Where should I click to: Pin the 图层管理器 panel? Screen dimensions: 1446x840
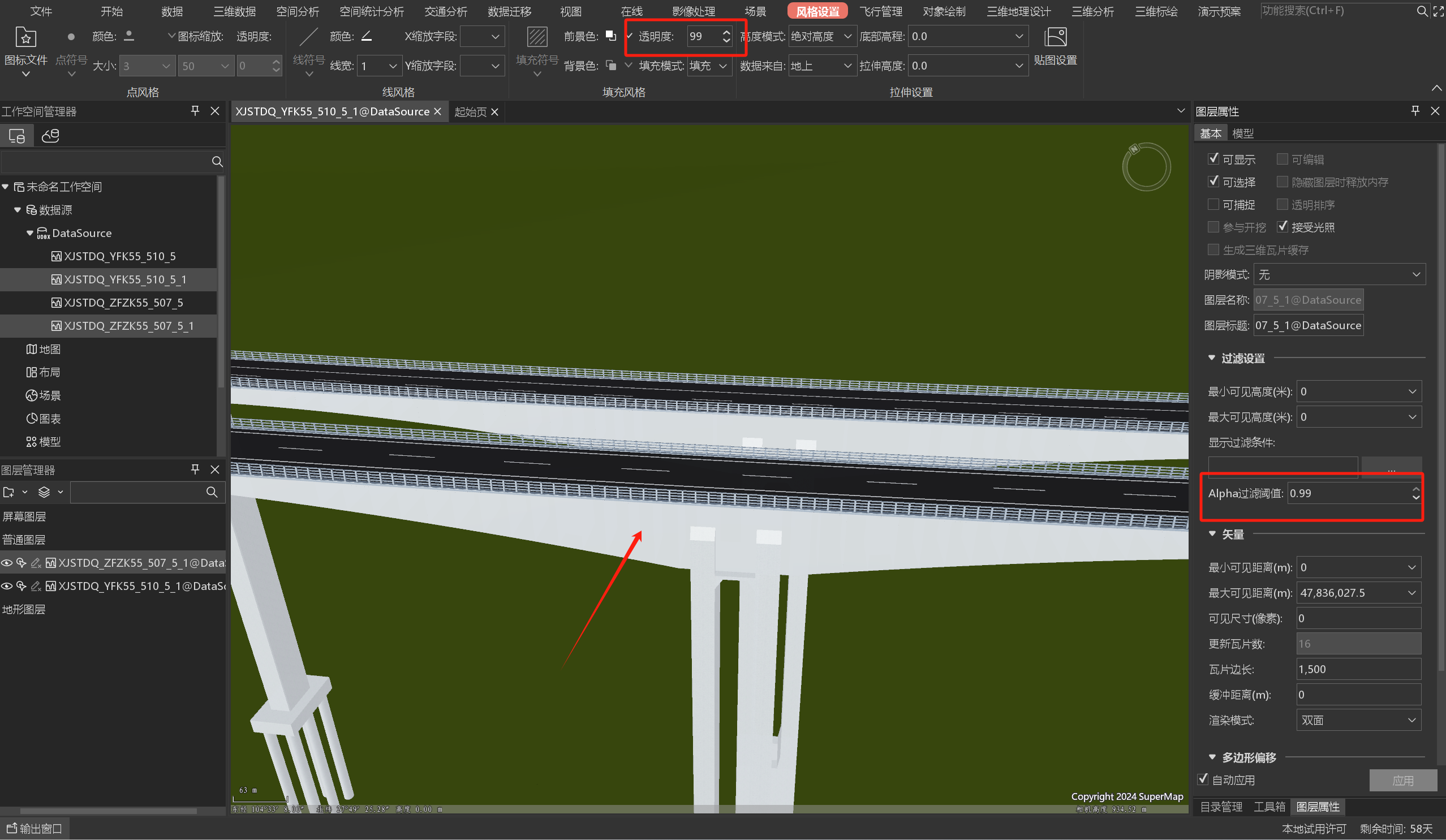[195, 469]
